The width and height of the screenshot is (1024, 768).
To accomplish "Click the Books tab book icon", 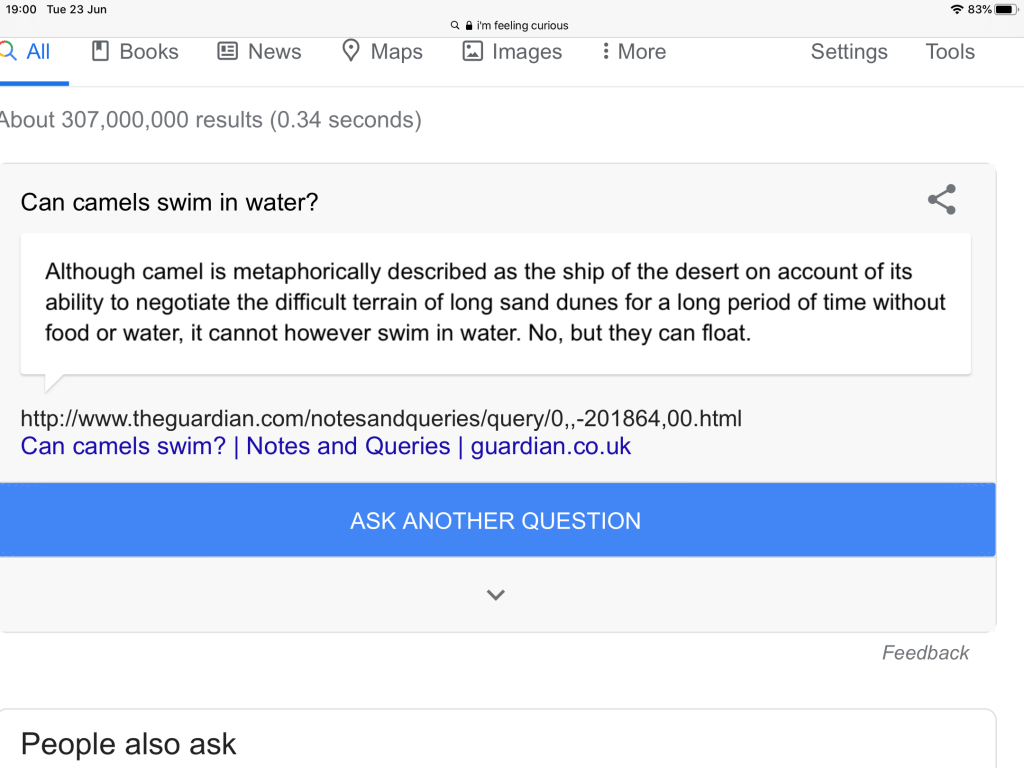I will coord(100,51).
